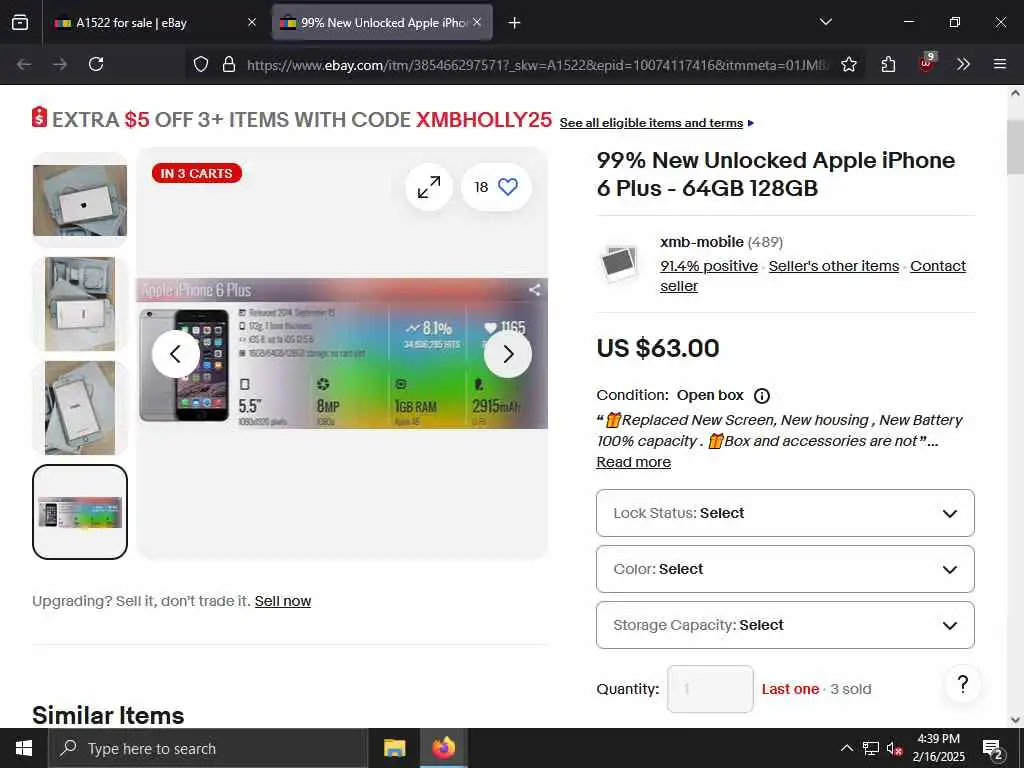The width and height of the screenshot is (1024, 768).
Task: Open Firefox View icon in tab bar
Action: pyautogui.click(x=20, y=22)
